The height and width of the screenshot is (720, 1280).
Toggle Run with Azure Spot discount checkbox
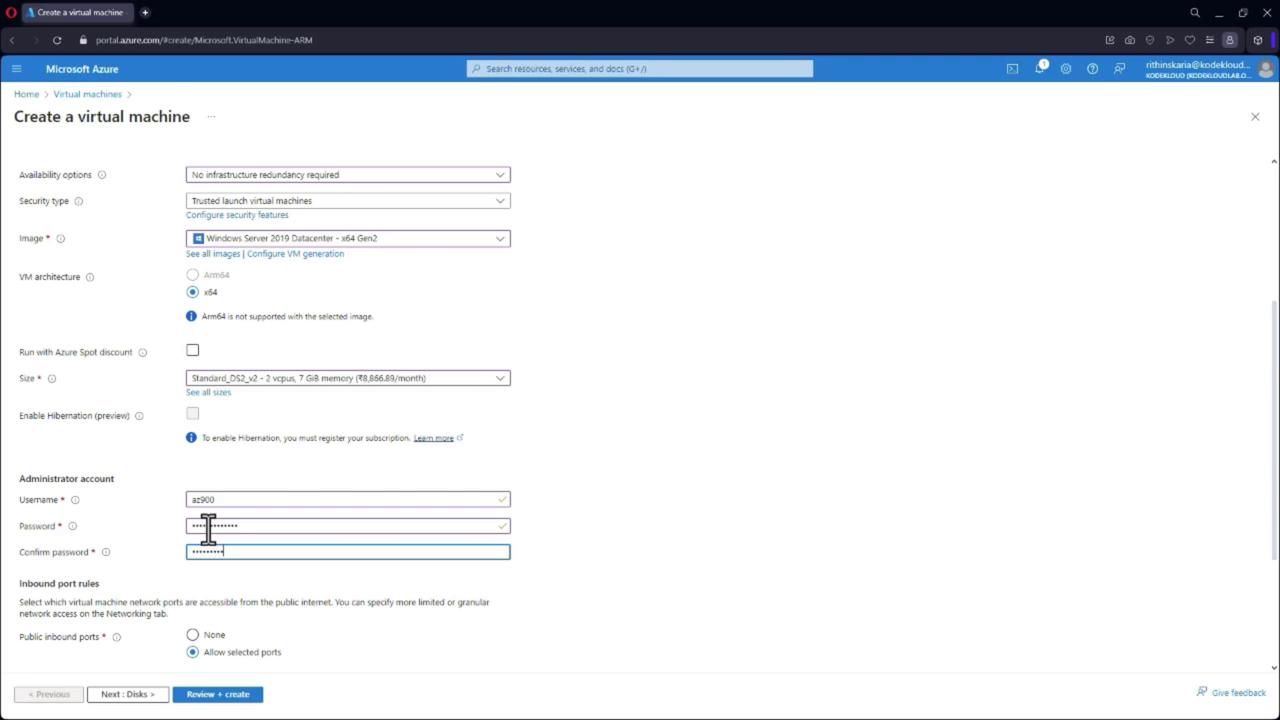pos(193,350)
